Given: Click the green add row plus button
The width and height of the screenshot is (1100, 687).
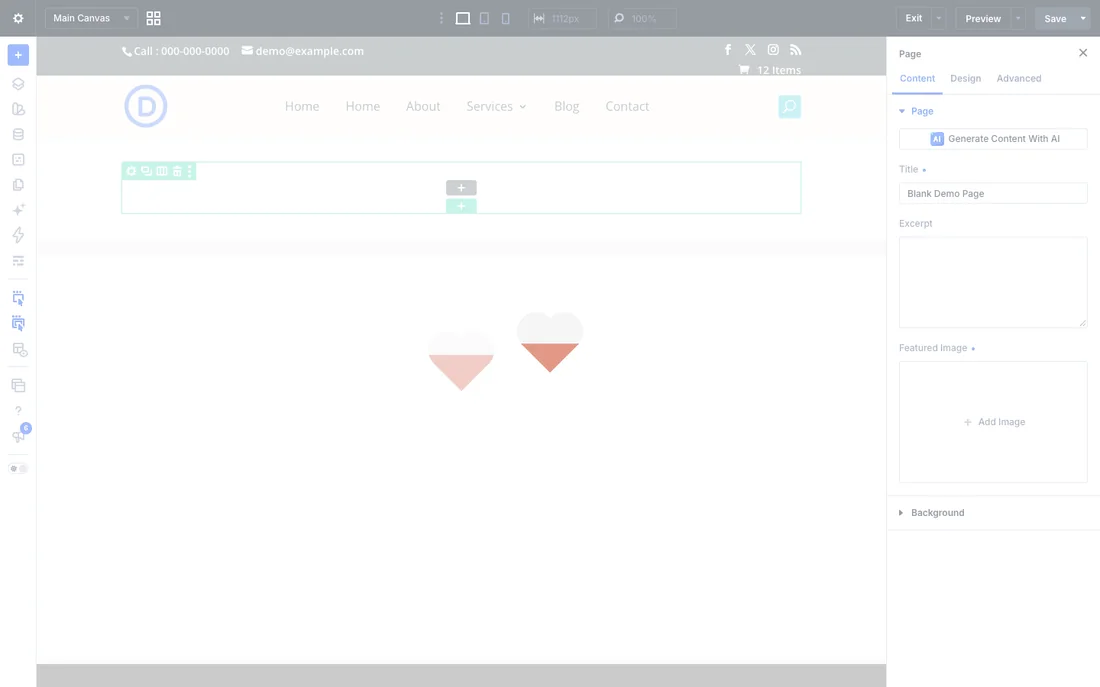Looking at the screenshot, I should click(461, 206).
